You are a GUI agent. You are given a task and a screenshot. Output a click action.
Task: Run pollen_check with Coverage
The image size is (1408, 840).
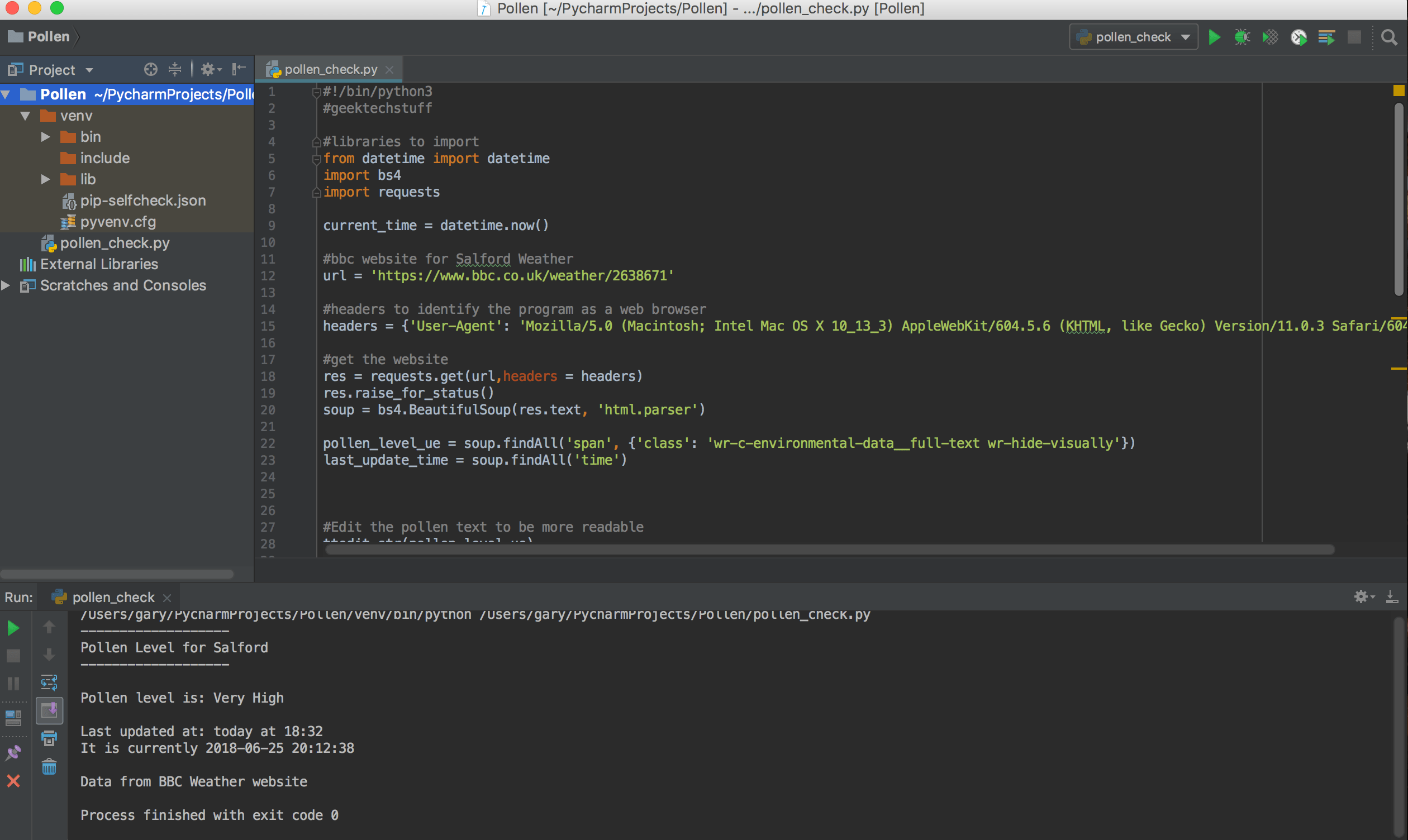click(1270, 37)
